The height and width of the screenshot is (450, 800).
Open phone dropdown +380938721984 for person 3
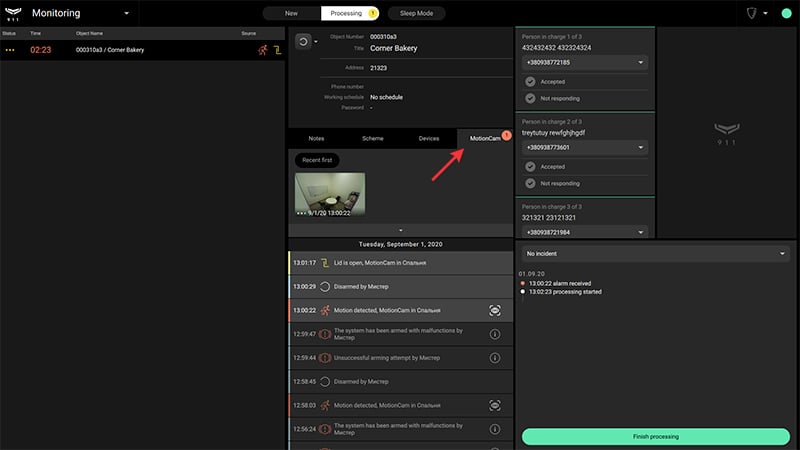click(x=585, y=232)
